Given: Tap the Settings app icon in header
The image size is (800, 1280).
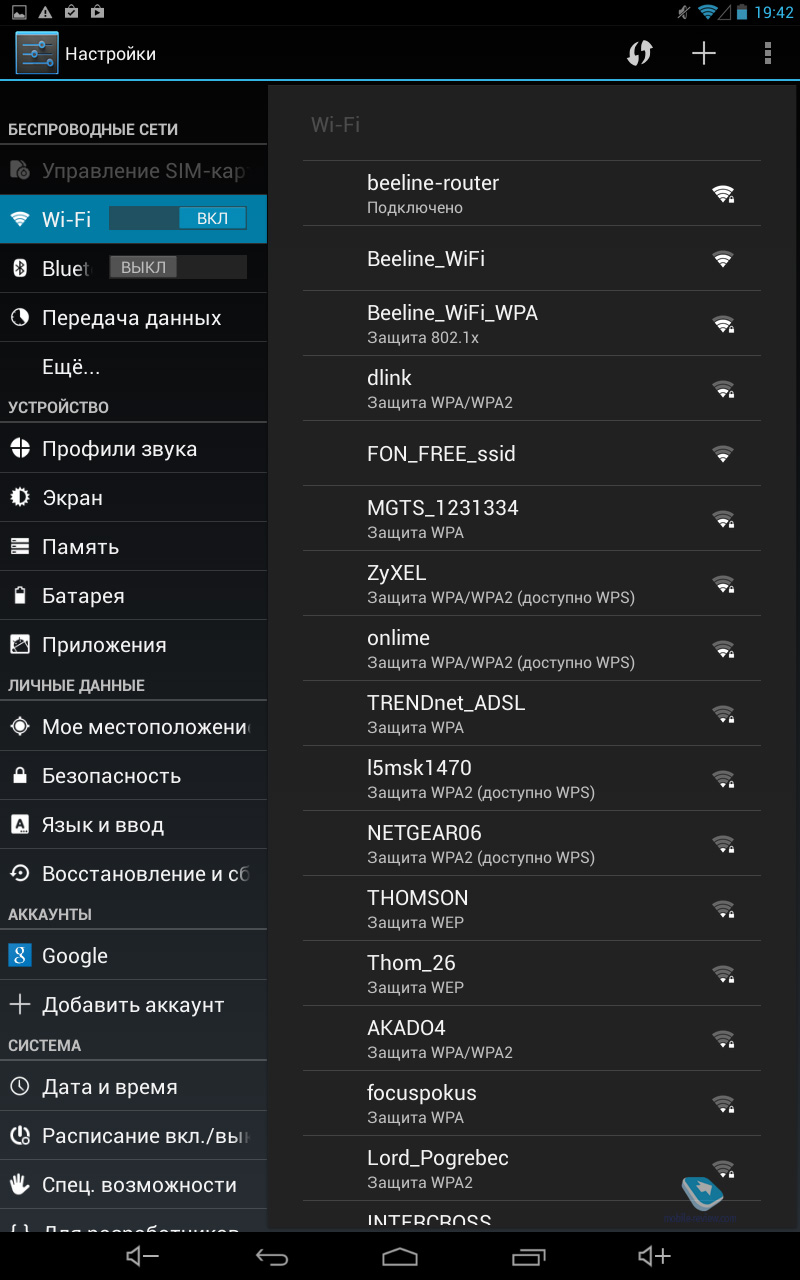Looking at the screenshot, I should coord(37,53).
